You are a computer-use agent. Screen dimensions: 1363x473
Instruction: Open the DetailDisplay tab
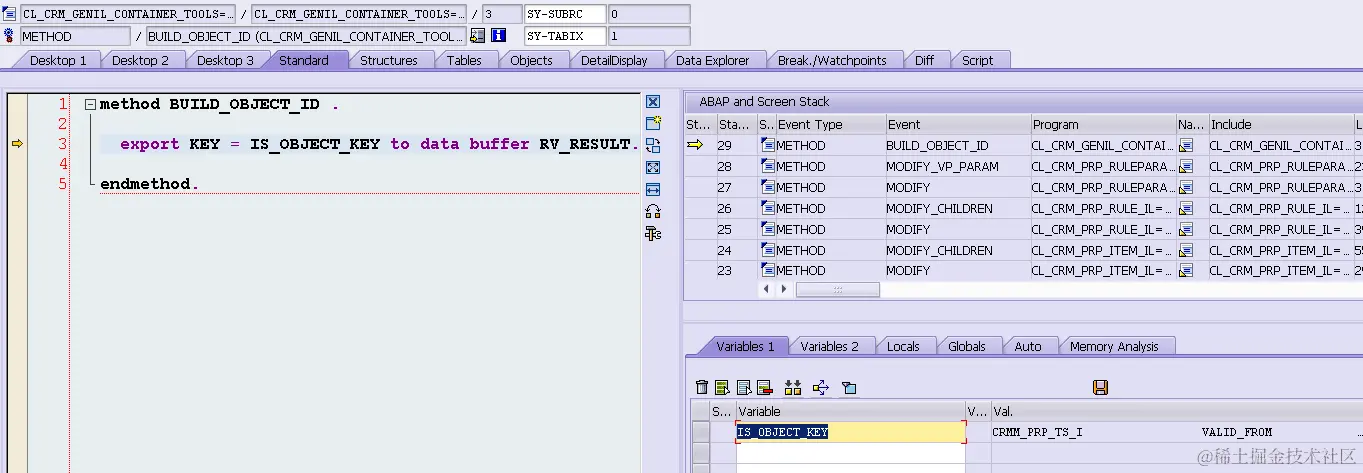pos(614,60)
